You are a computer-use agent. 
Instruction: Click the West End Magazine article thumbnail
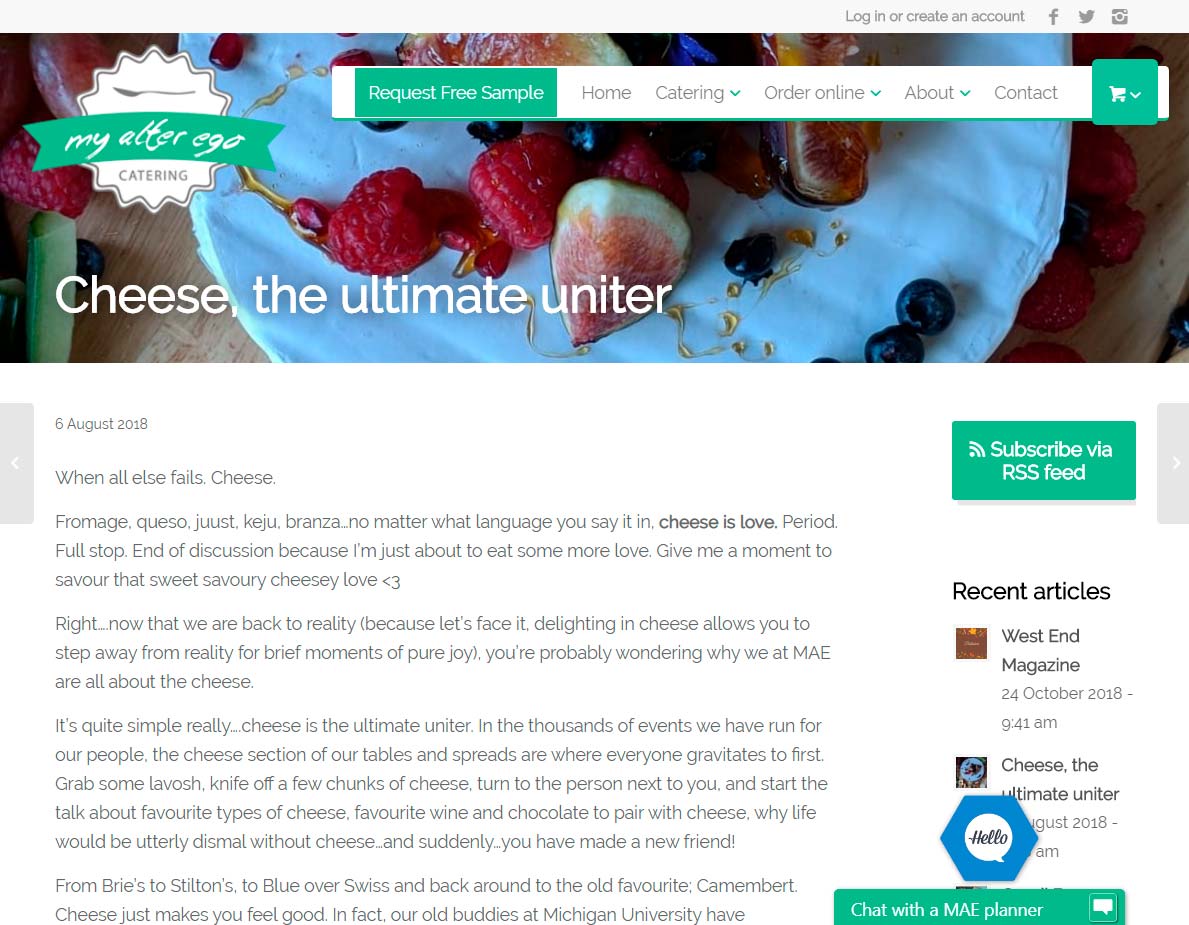point(971,643)
